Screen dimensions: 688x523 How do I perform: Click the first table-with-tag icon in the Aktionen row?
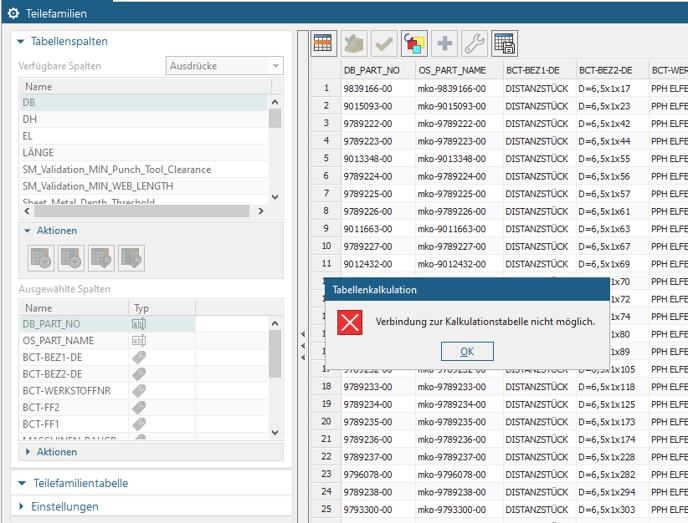click(101, 258)
